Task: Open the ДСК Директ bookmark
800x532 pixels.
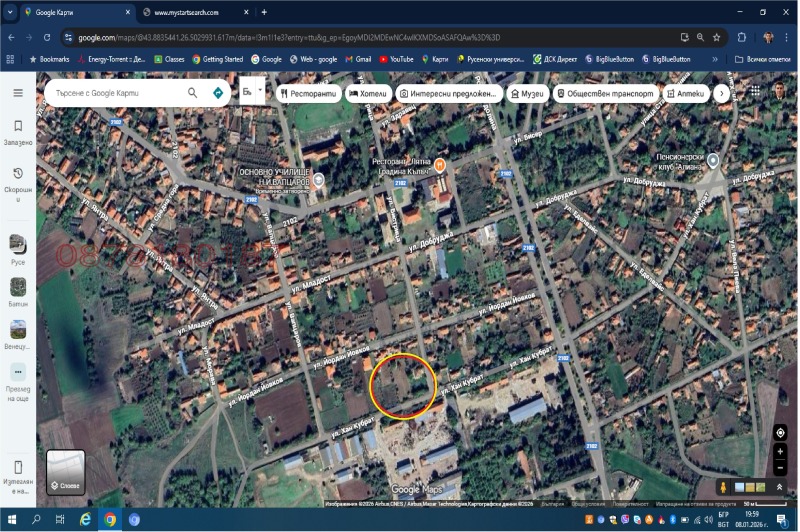Action: point(555,59)
